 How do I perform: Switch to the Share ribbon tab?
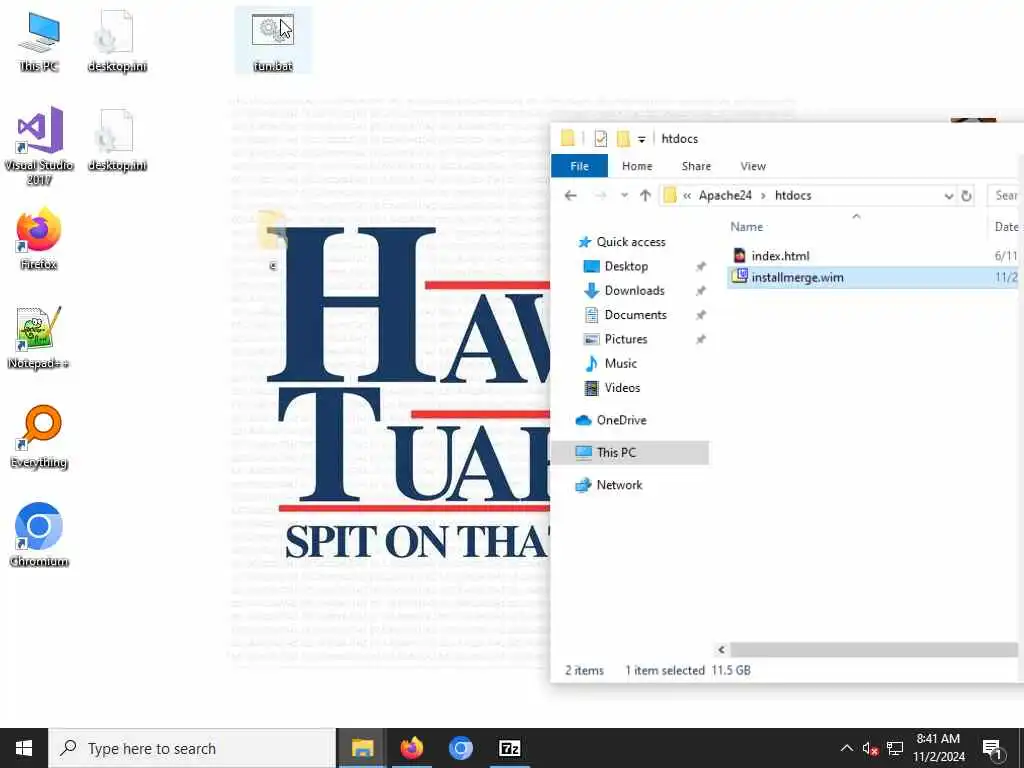coord(696,166)
